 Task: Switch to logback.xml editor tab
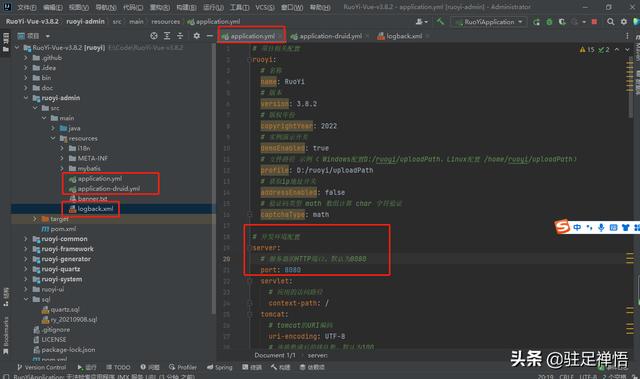point(400,36)
